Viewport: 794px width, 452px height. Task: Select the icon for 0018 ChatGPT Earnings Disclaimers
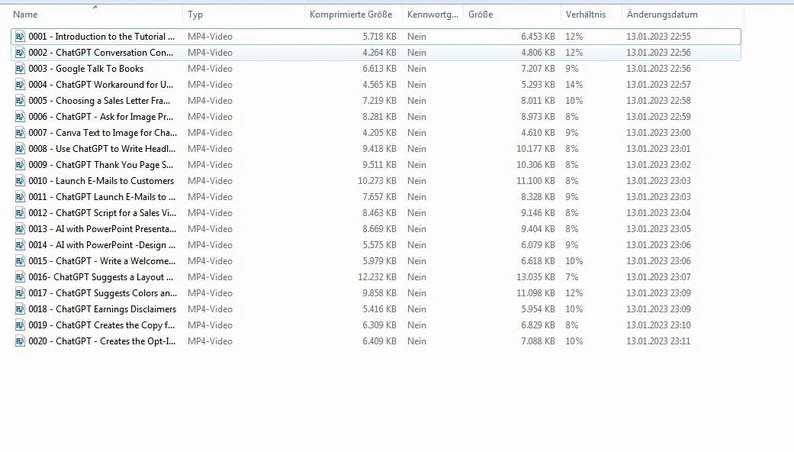pos(19,309)
